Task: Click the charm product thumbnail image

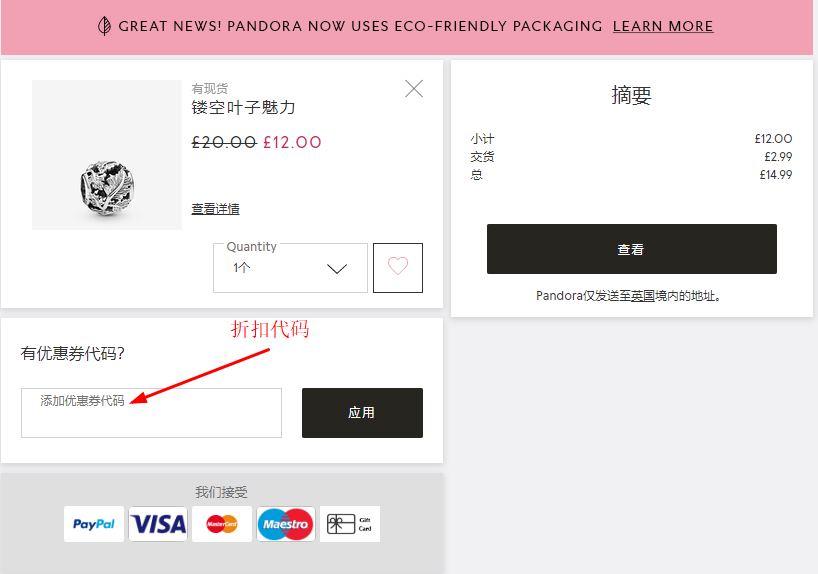Action: coord(107,155)
